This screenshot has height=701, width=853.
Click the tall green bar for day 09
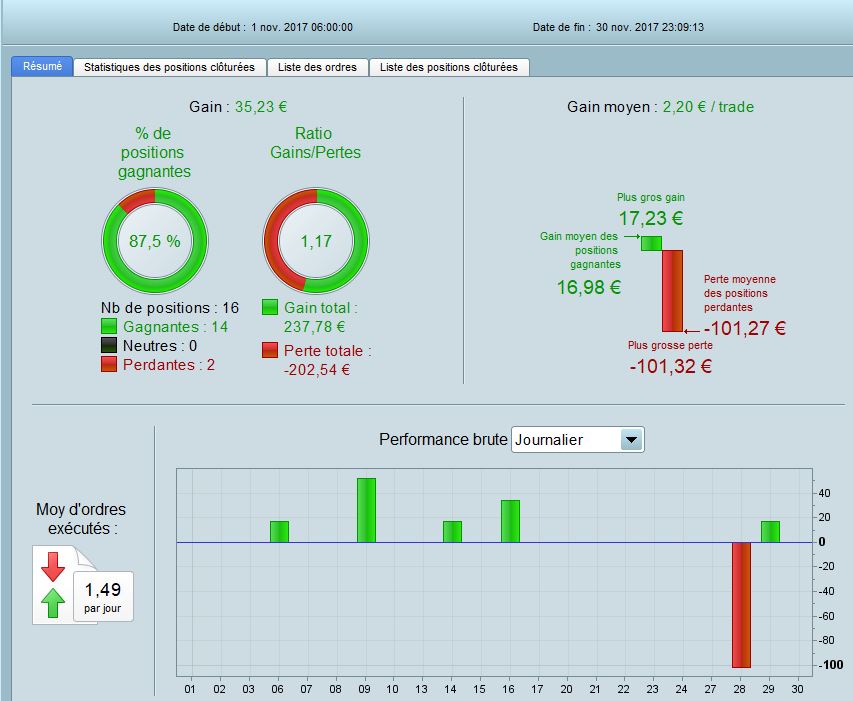pyautogui.click(x=366, y=510)
